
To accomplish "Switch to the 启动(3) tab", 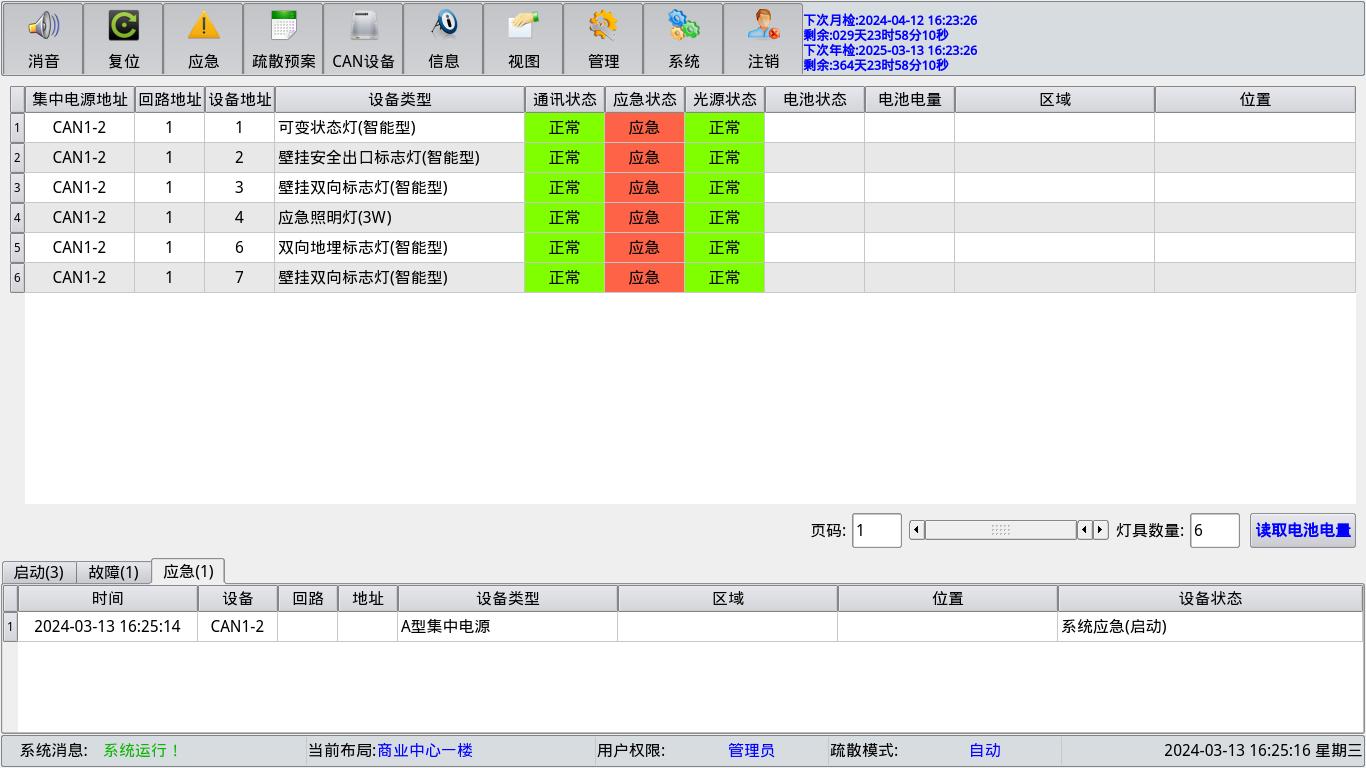I will coord(39,572).
